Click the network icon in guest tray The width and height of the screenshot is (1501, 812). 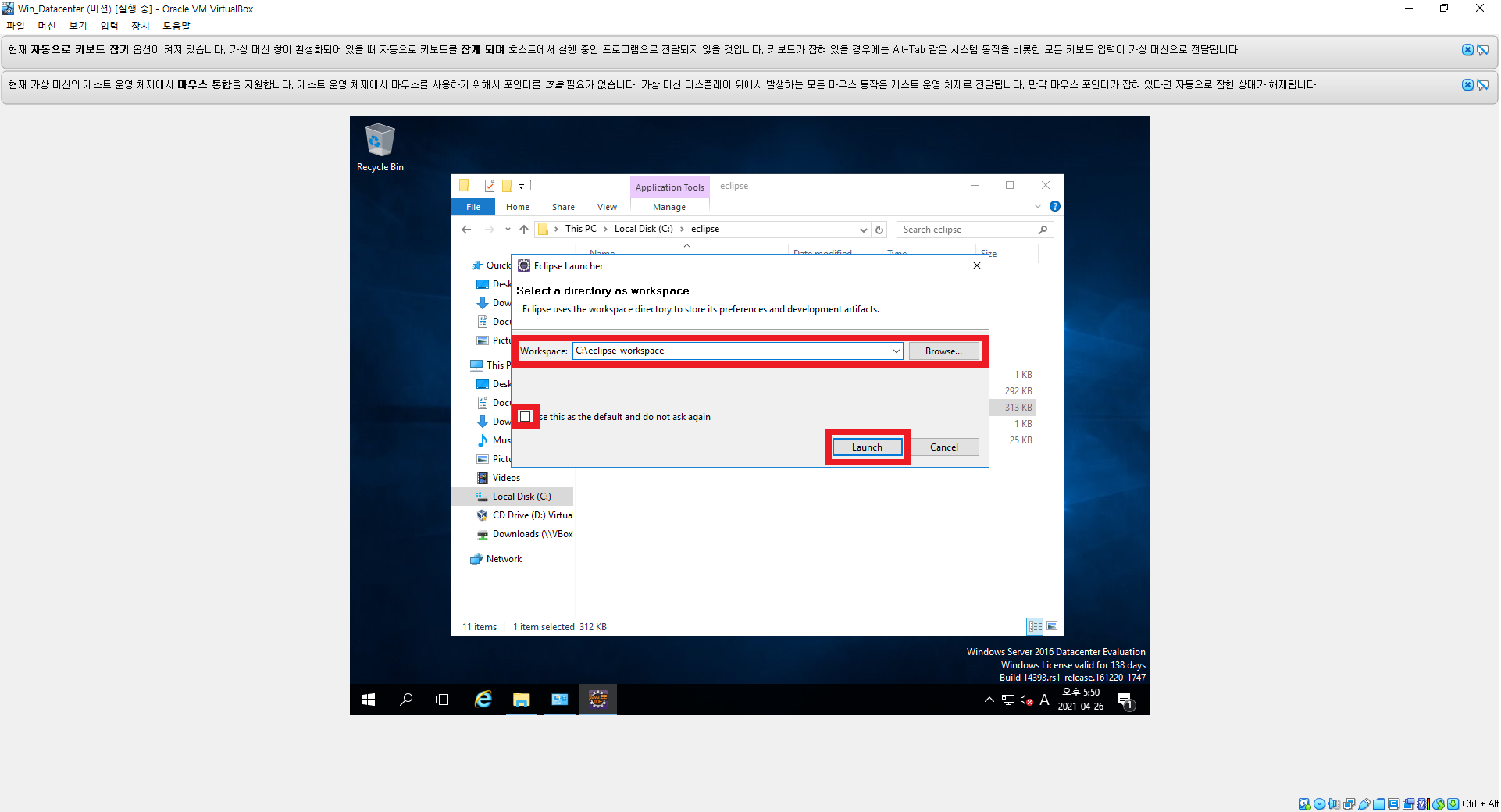(x=1008, y=700)
